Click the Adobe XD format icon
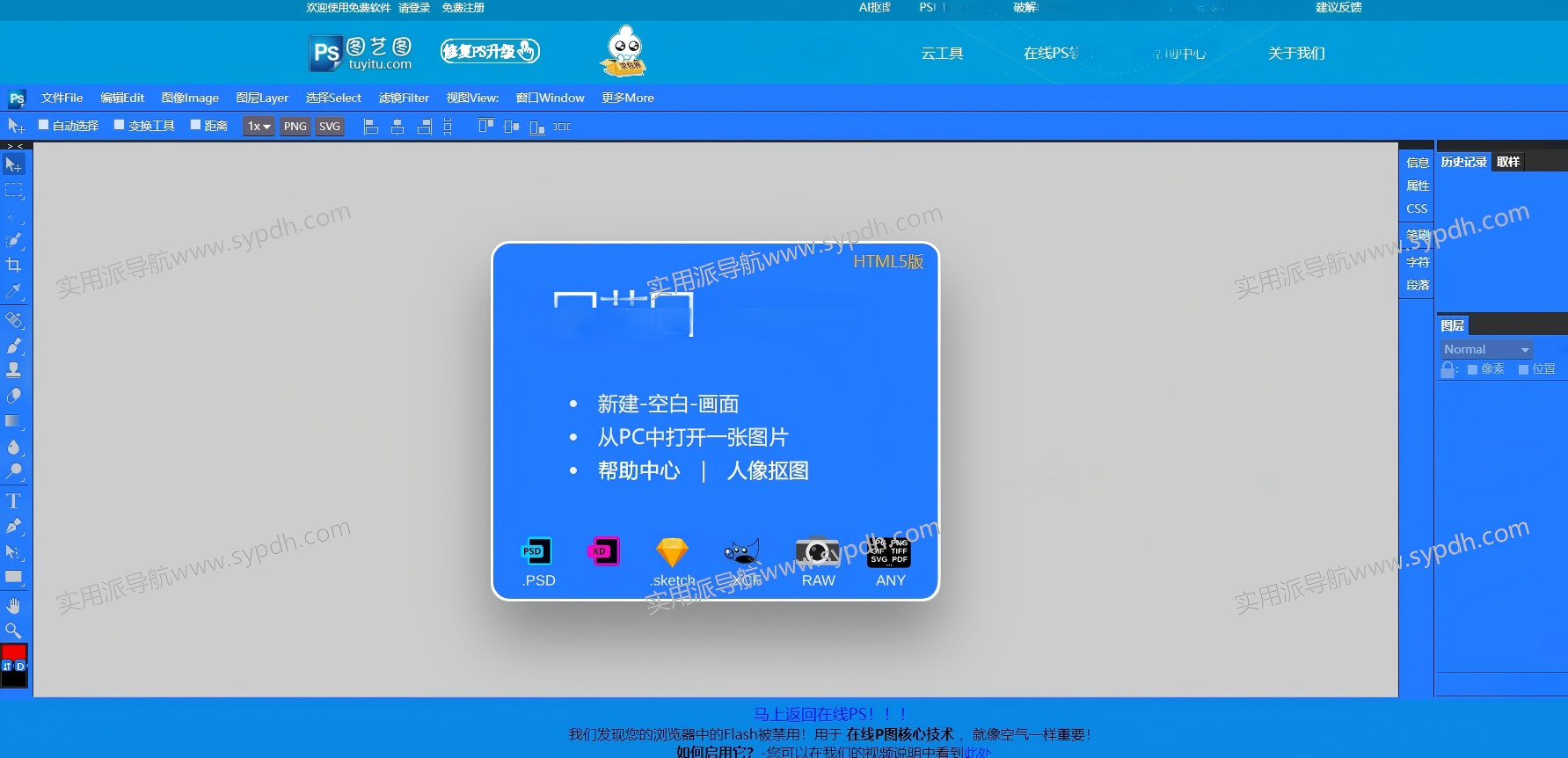The height and width of the screenshot is (758, 1568). 603,551
